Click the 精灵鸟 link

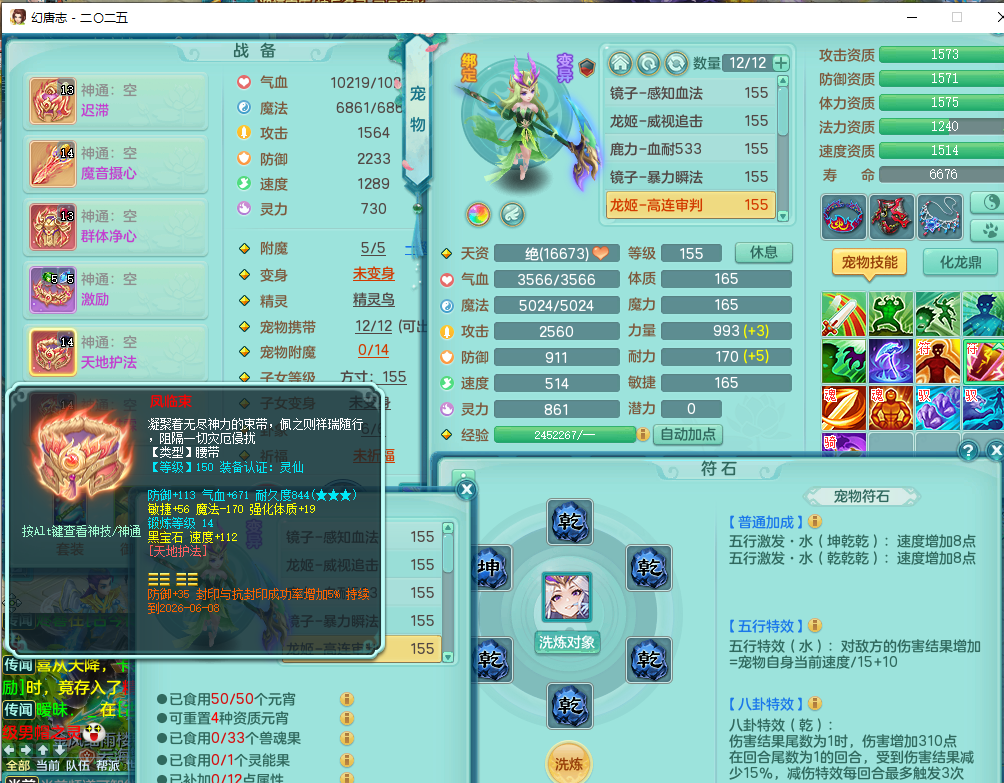point(373,300)
